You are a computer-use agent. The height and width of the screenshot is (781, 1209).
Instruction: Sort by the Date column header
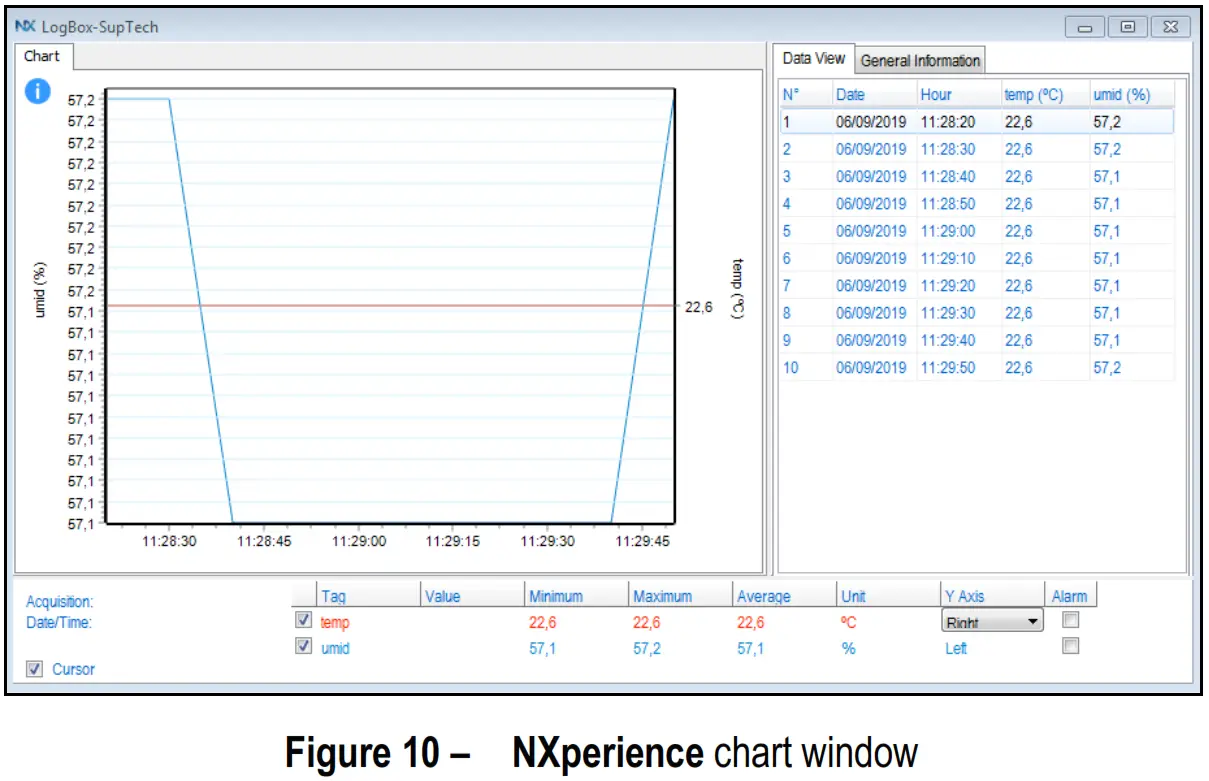click(874, 95)
